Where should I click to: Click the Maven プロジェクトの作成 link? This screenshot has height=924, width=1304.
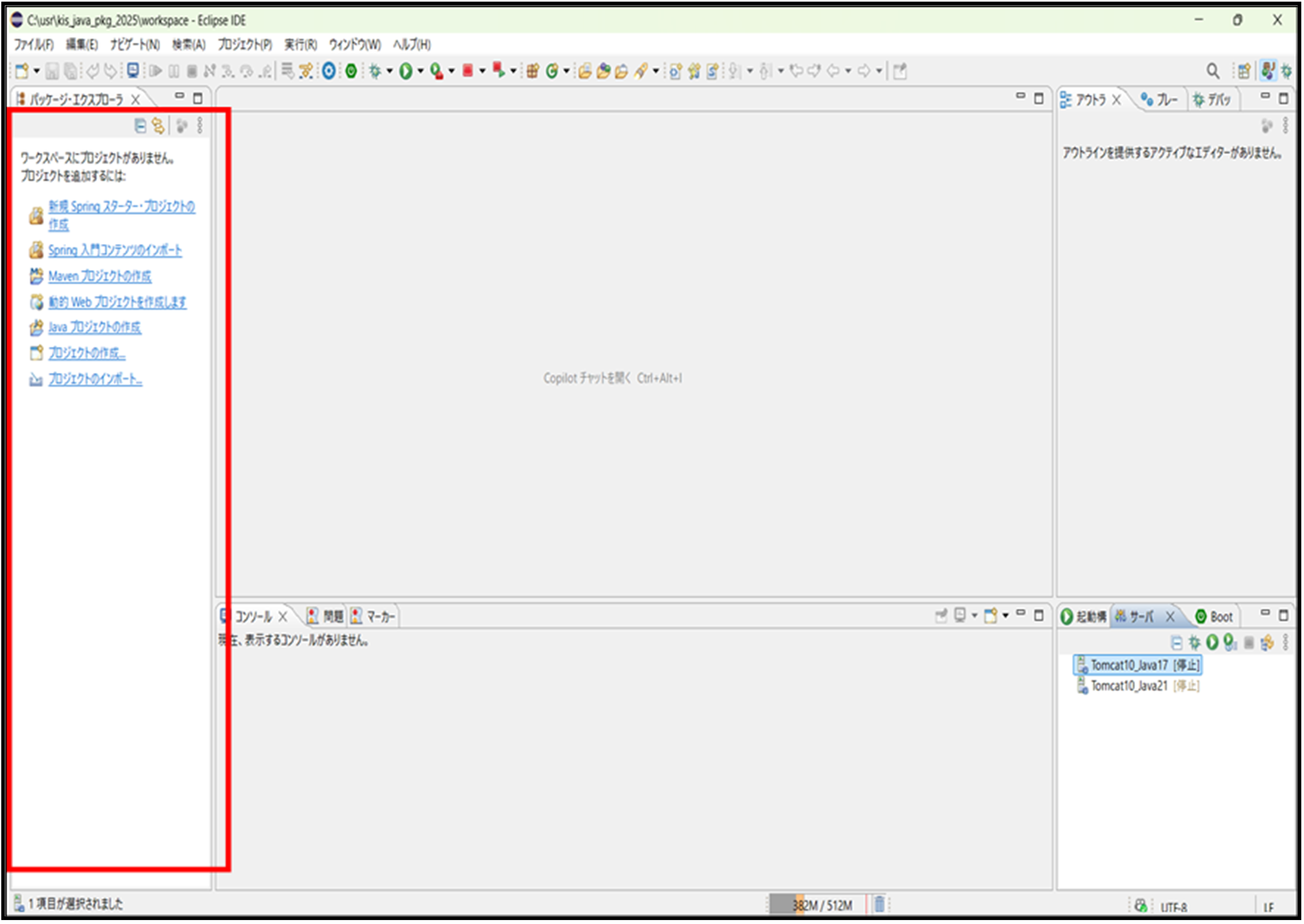pyautogui.click(x=100, y=277)
